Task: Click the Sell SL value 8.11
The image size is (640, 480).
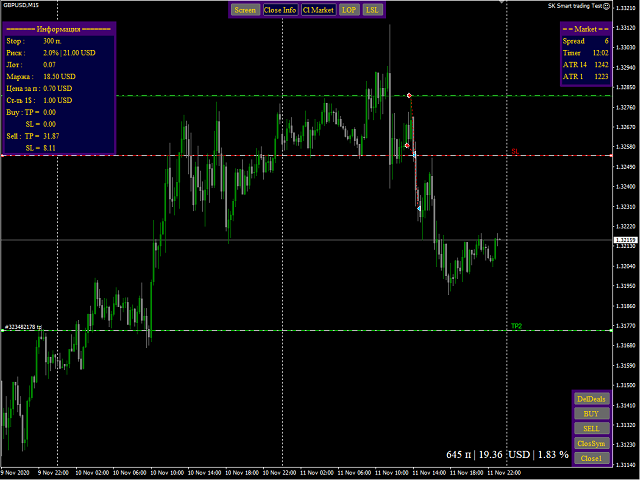Action: [x=49, y=148]
